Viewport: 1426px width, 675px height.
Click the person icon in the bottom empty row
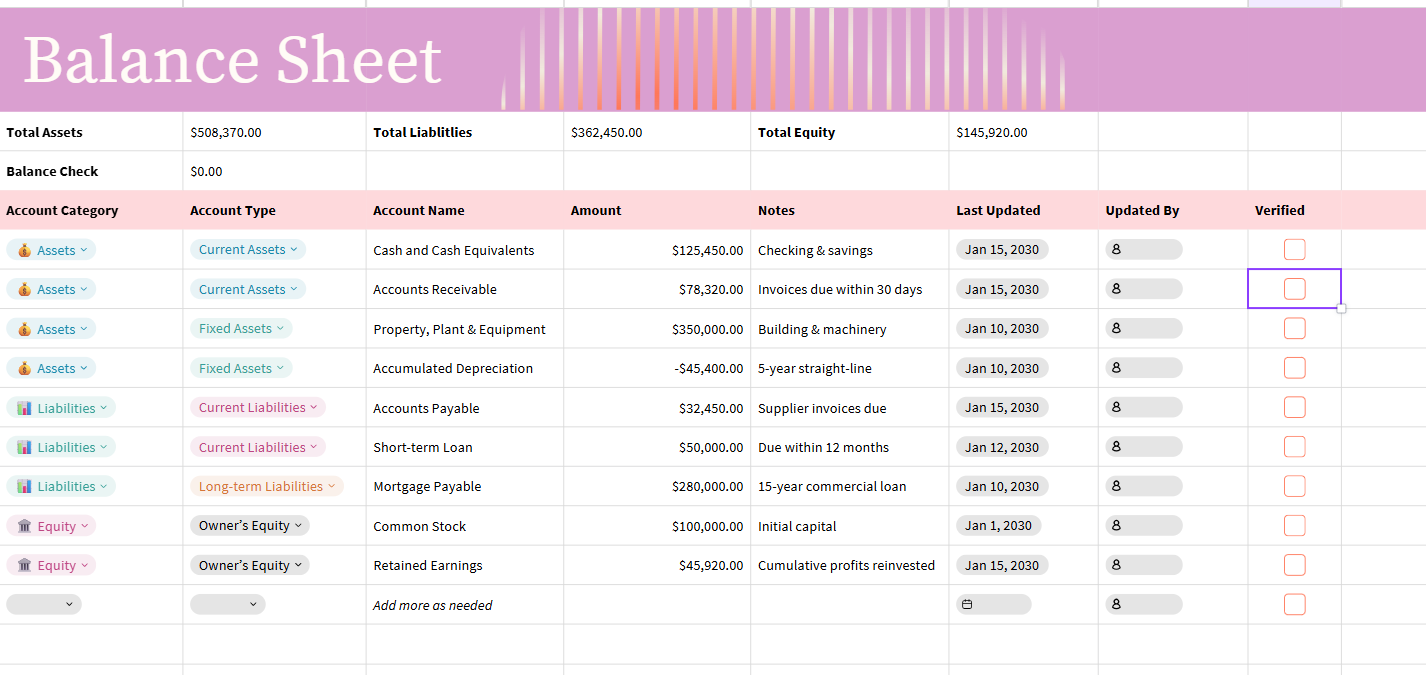point(1115,604)
